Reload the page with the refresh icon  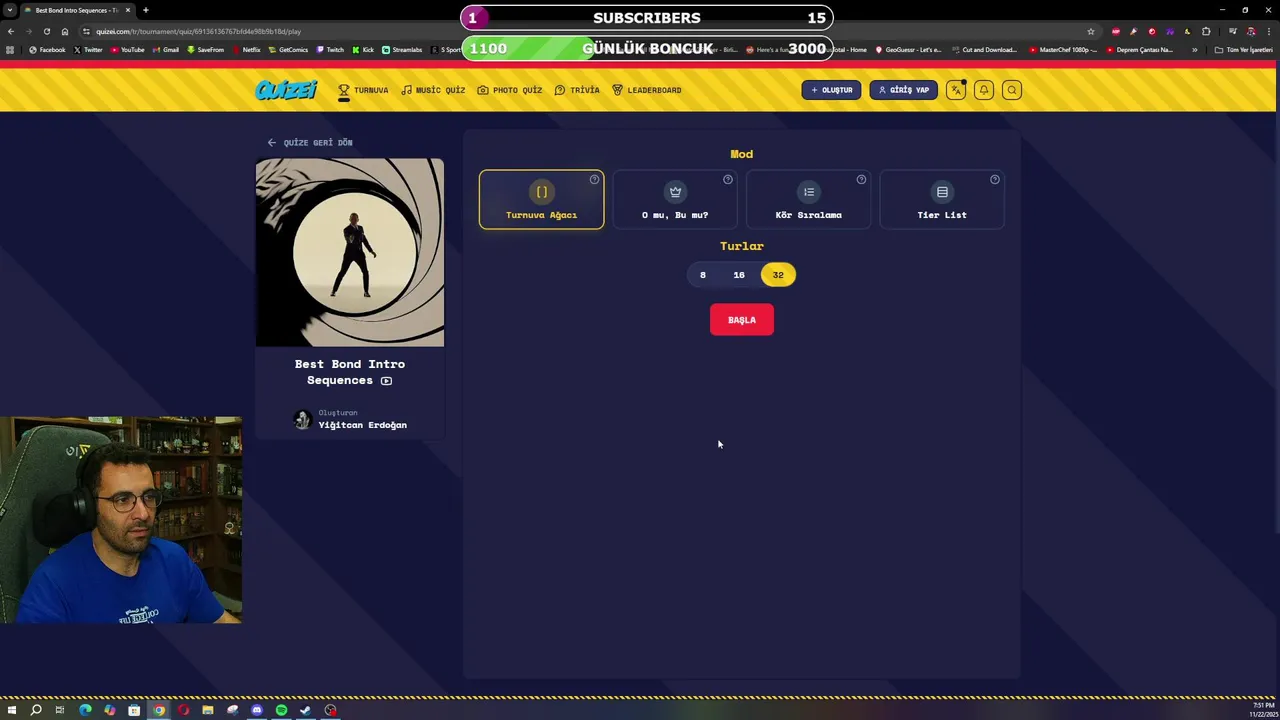[47, 31]
